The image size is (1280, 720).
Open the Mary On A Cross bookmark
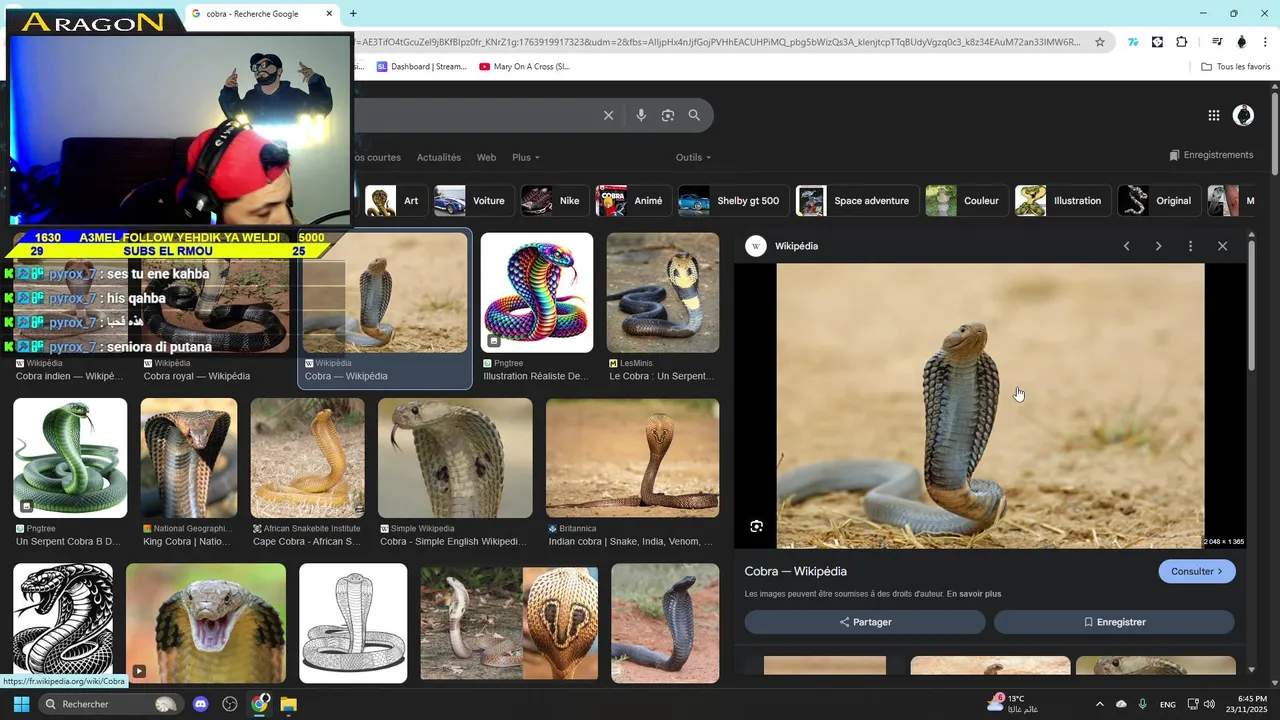524,67
